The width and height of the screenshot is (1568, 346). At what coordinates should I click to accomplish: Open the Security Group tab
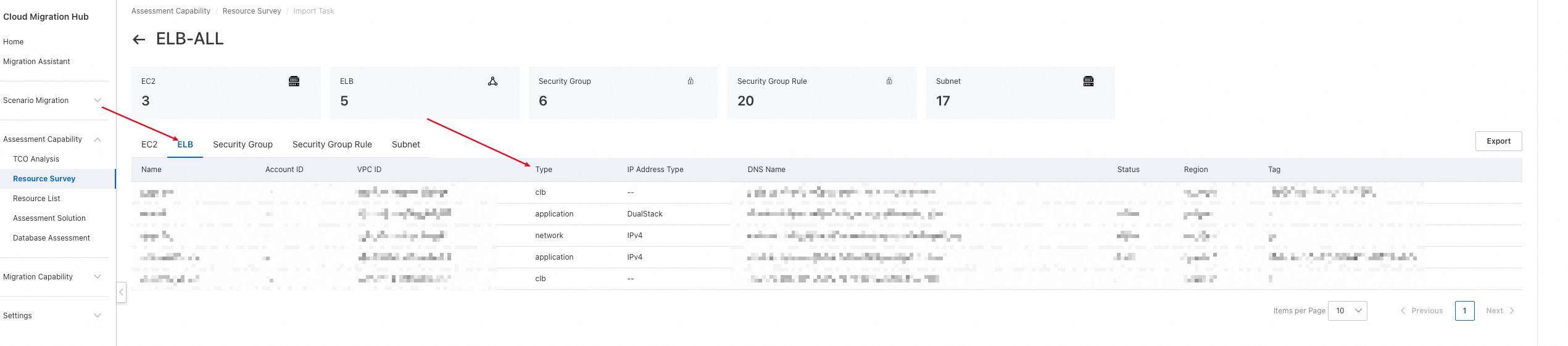pyautogui.click(x=243, y=144)
